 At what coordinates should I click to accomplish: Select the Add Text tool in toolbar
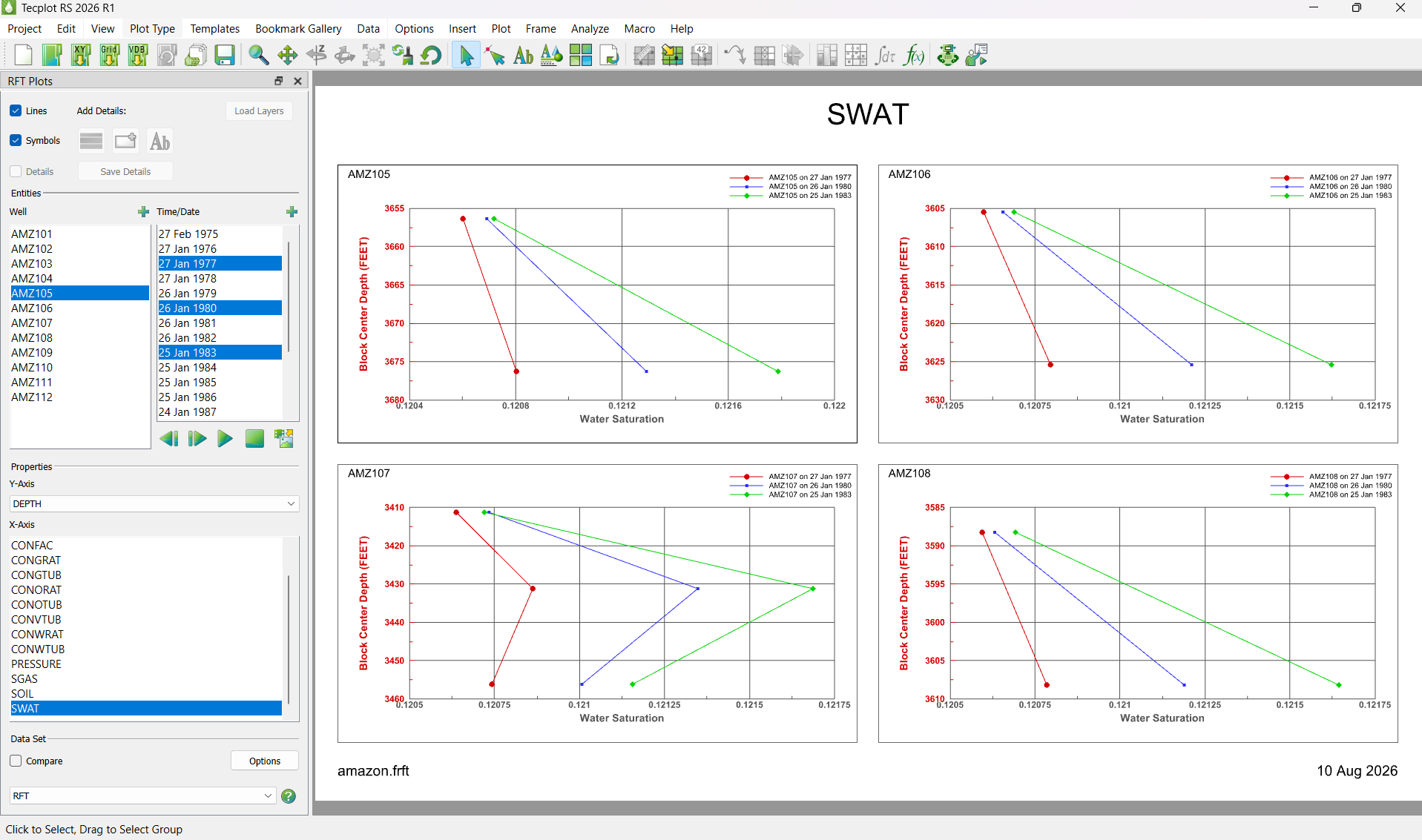(x=523, y=55)
